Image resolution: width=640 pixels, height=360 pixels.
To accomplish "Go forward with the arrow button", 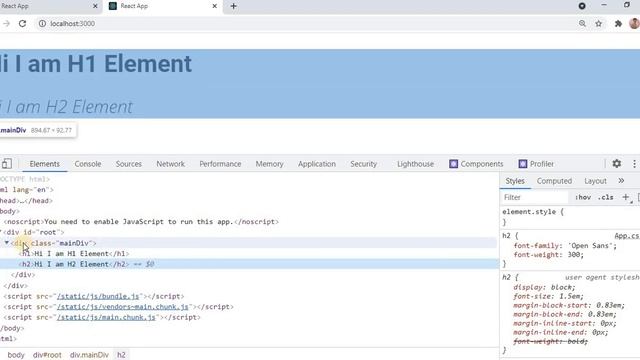I will 6,24.
